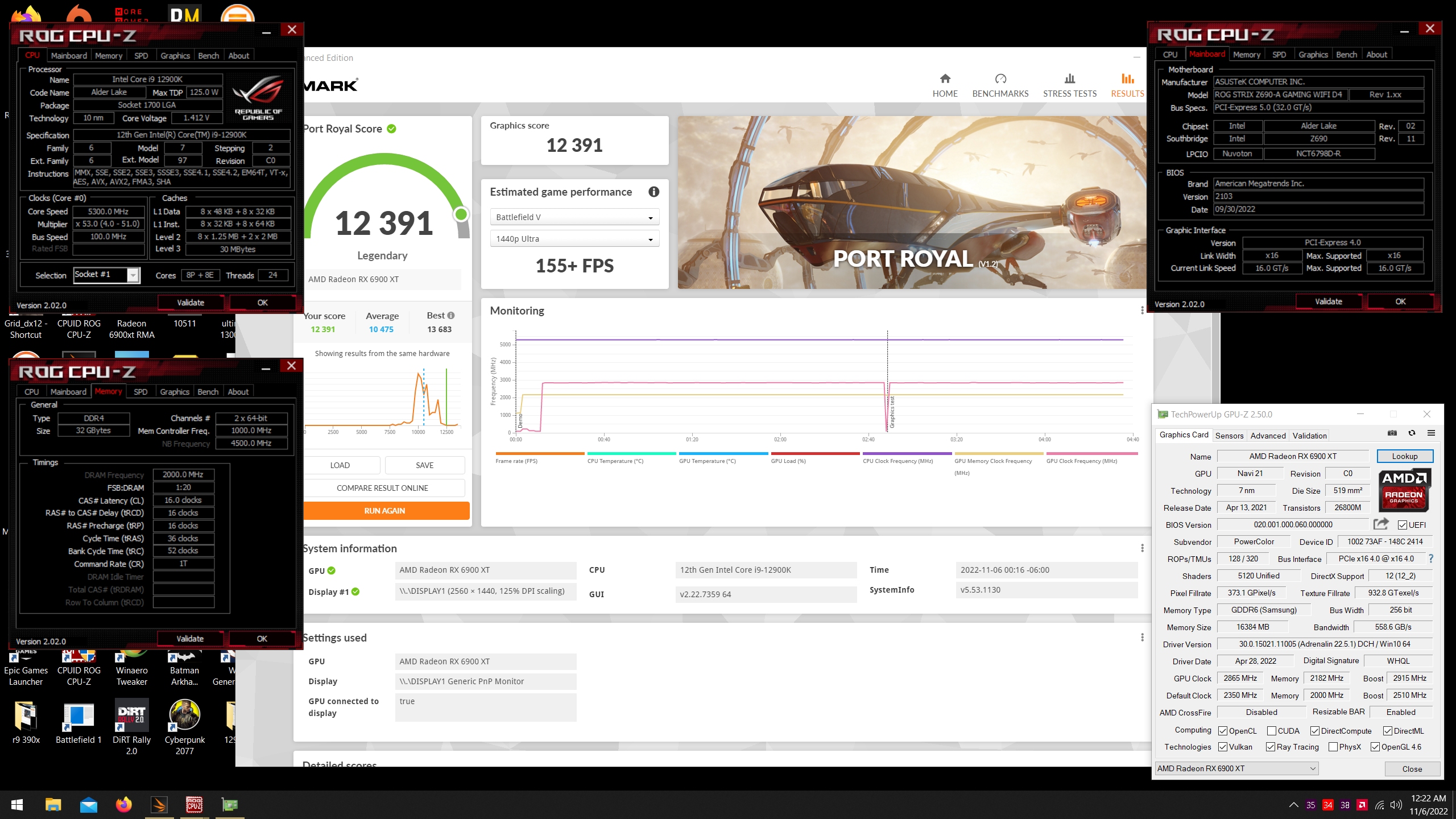Open SPD tab in top-left CPU-Z window
This screenshot has width=1456, height=819.
pyautogui.click(x=141, y=56)
